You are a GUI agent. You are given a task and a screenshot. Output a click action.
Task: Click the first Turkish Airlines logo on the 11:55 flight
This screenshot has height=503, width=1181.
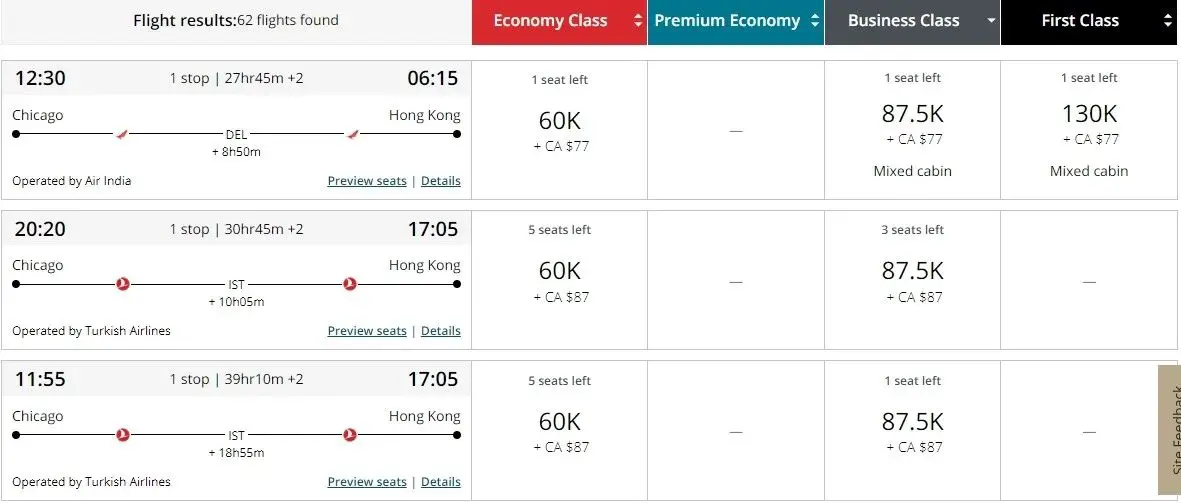[x=123, y=435]
